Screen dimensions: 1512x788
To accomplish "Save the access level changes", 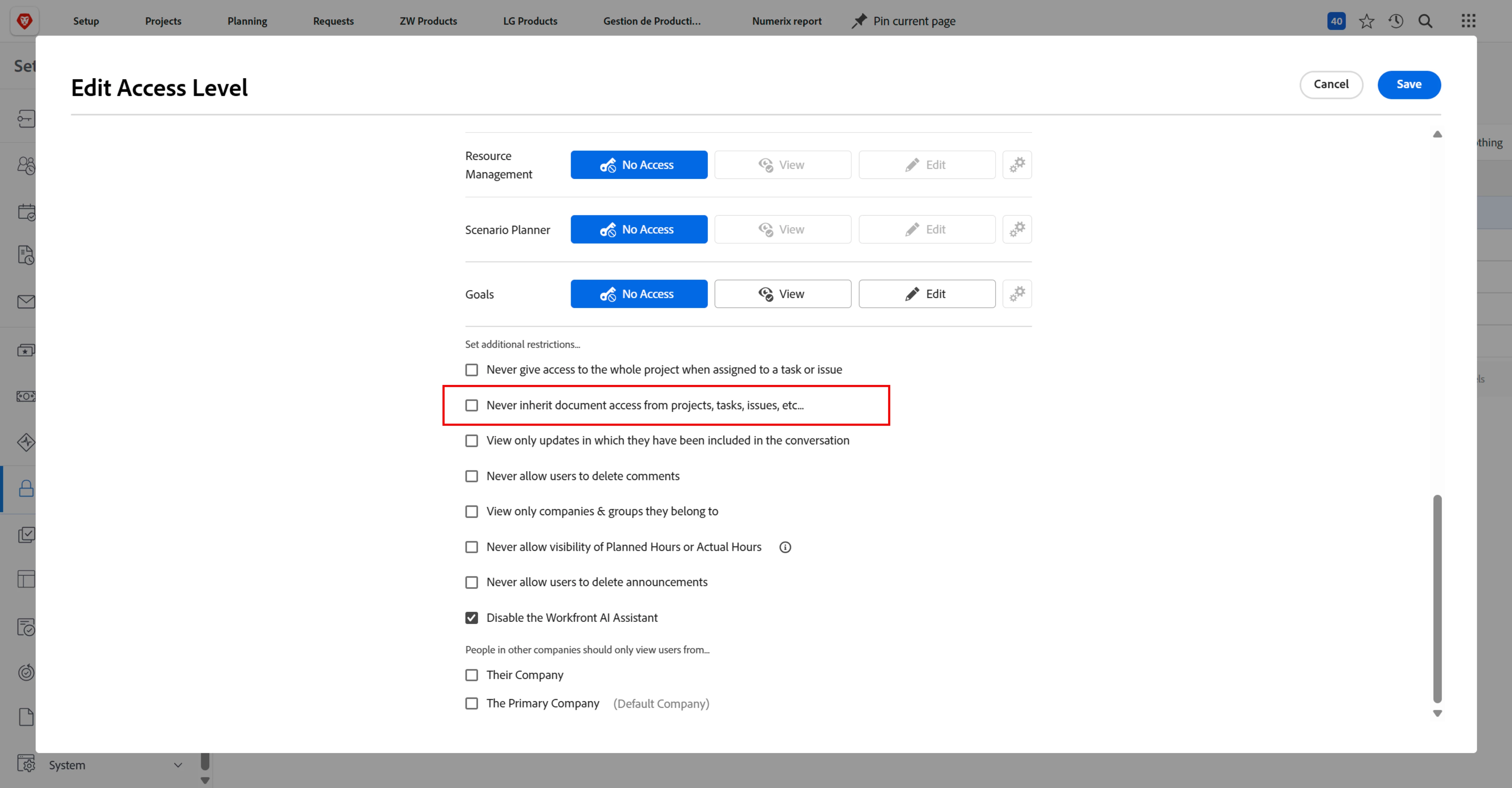I will pos(1408,85).
